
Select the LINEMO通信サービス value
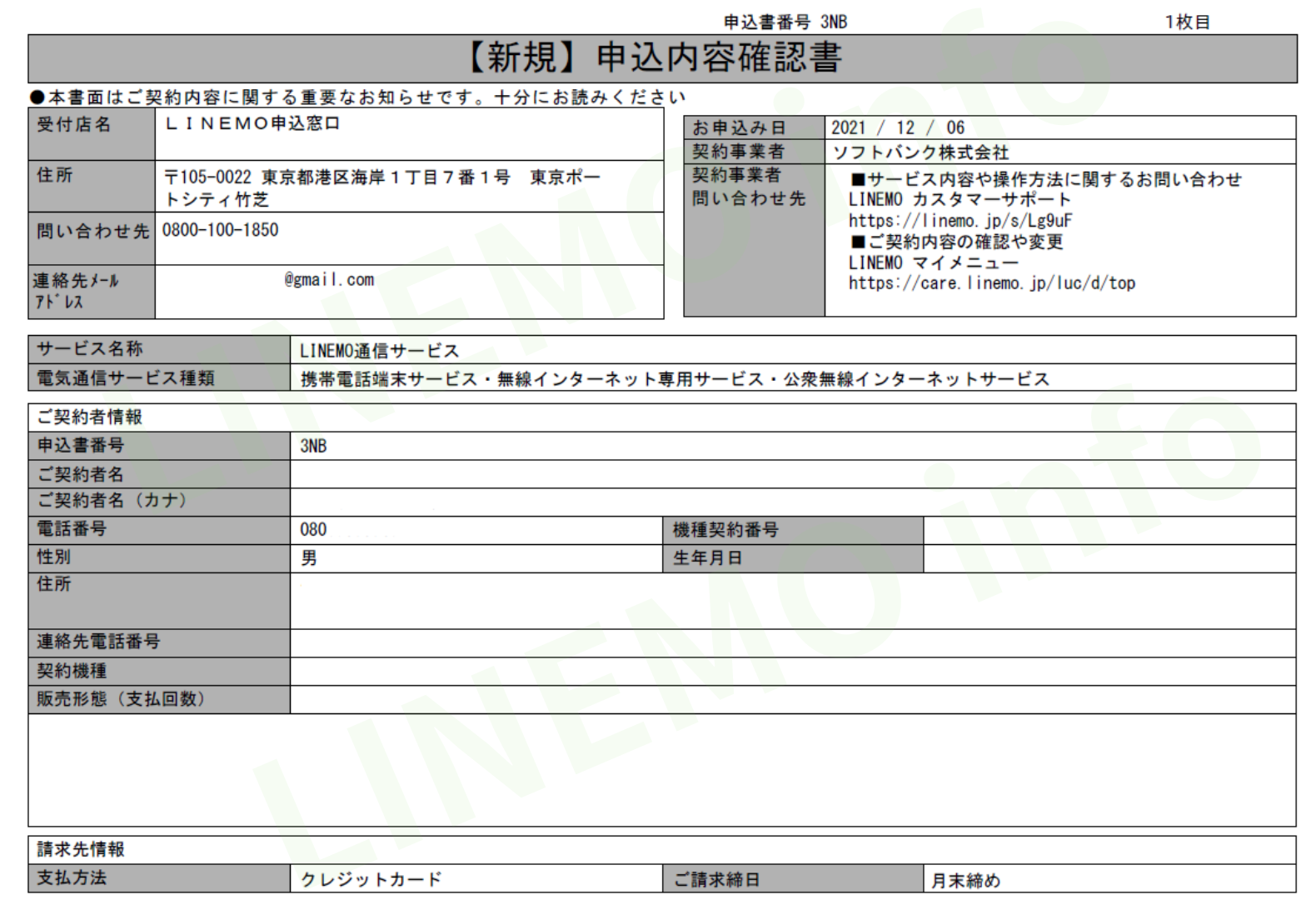[x=380, y=351]
